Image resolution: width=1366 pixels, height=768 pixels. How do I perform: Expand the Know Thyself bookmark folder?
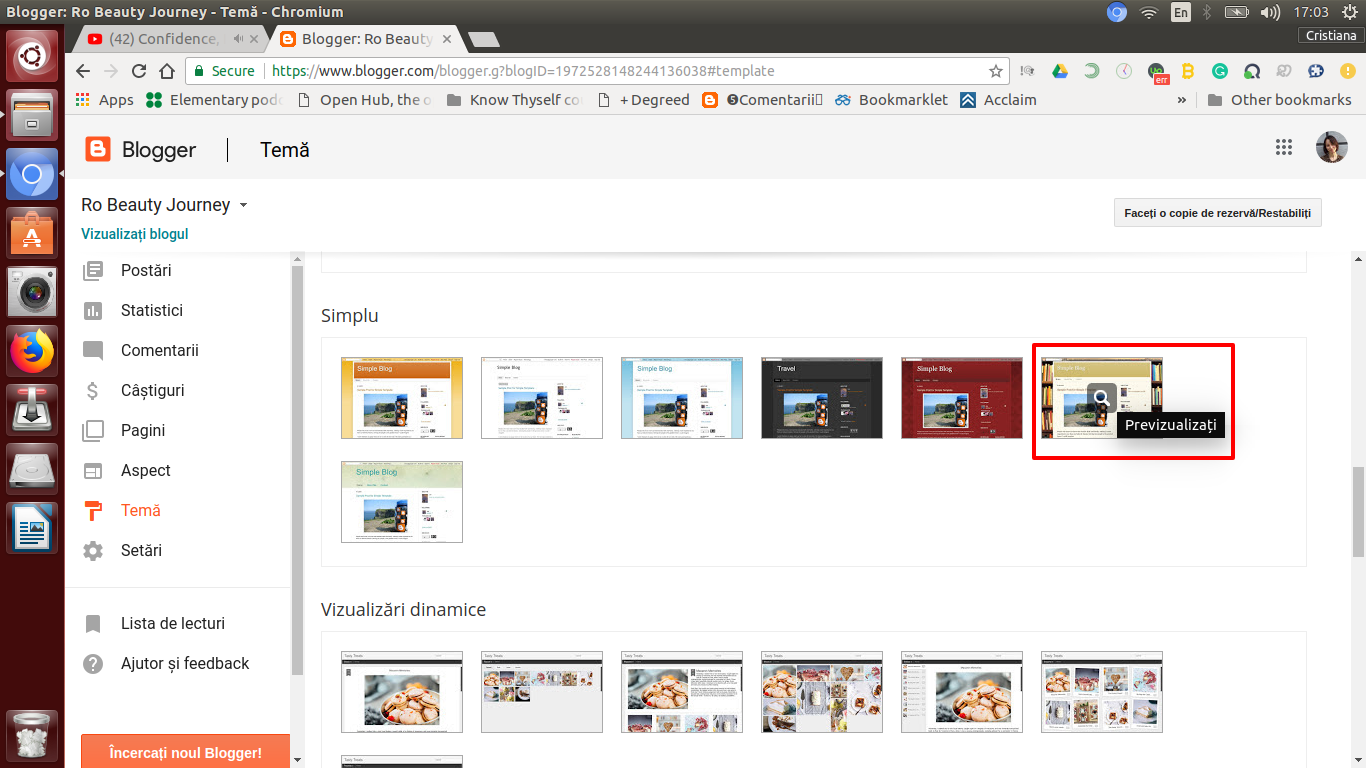click(x=514, y=100)
